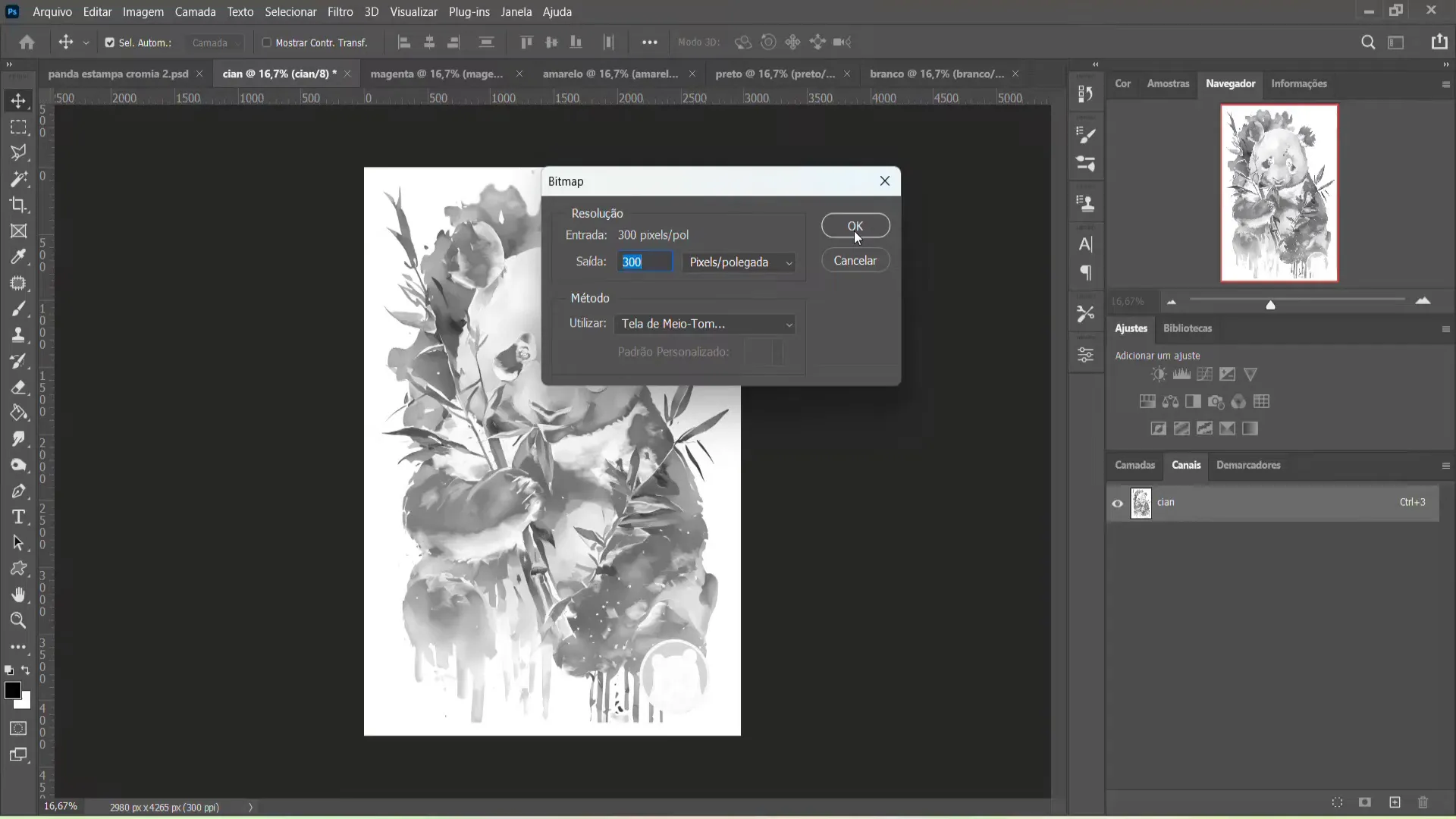The image size is (1456, 819).
Task: Select the Pen tool
Action: pos(18,491)
